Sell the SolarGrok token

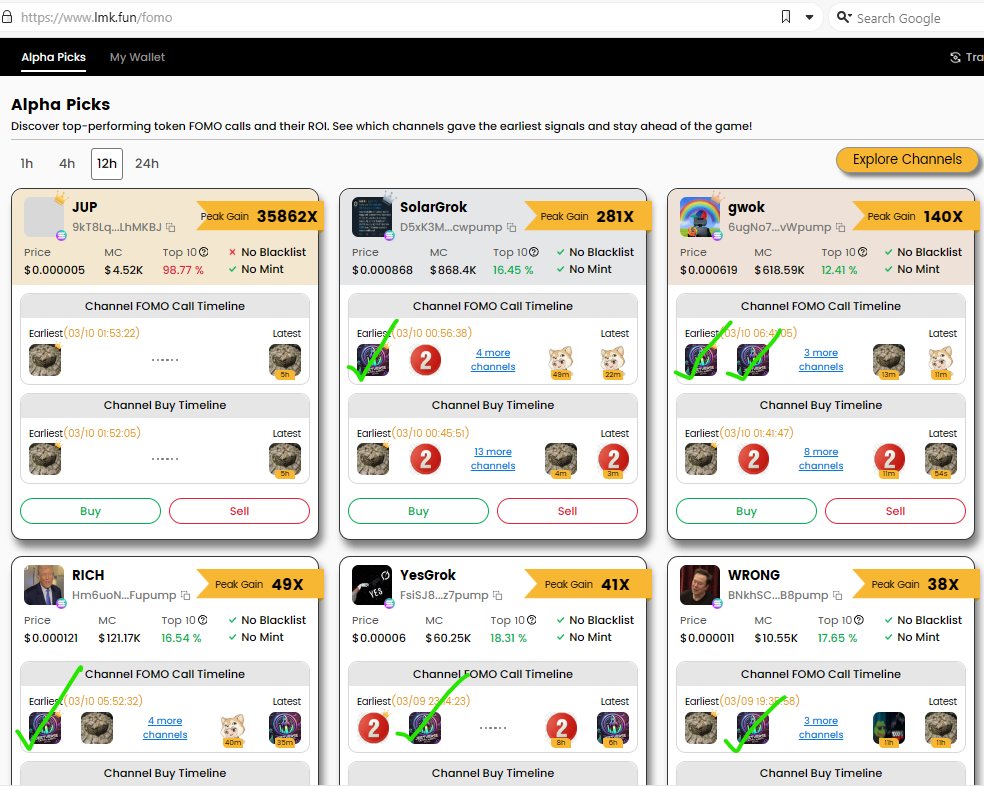coord(567,511)
